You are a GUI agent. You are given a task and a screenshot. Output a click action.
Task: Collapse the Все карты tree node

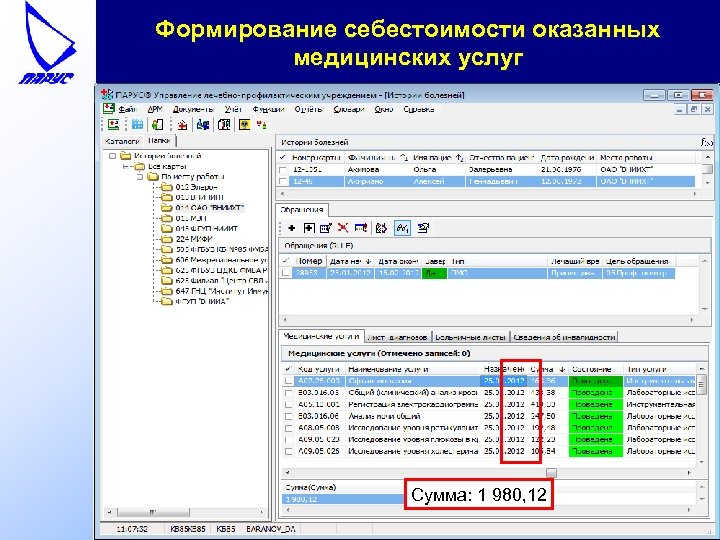coord(127,166)
